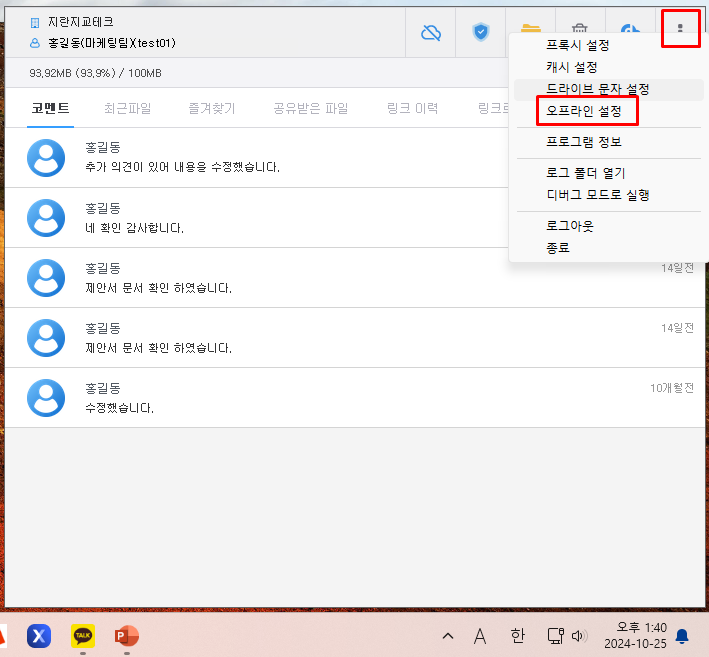Viewport: 709px width, 657px height.
Task: Select 프록시 설정 from the menu
Action: pos(577,45)
